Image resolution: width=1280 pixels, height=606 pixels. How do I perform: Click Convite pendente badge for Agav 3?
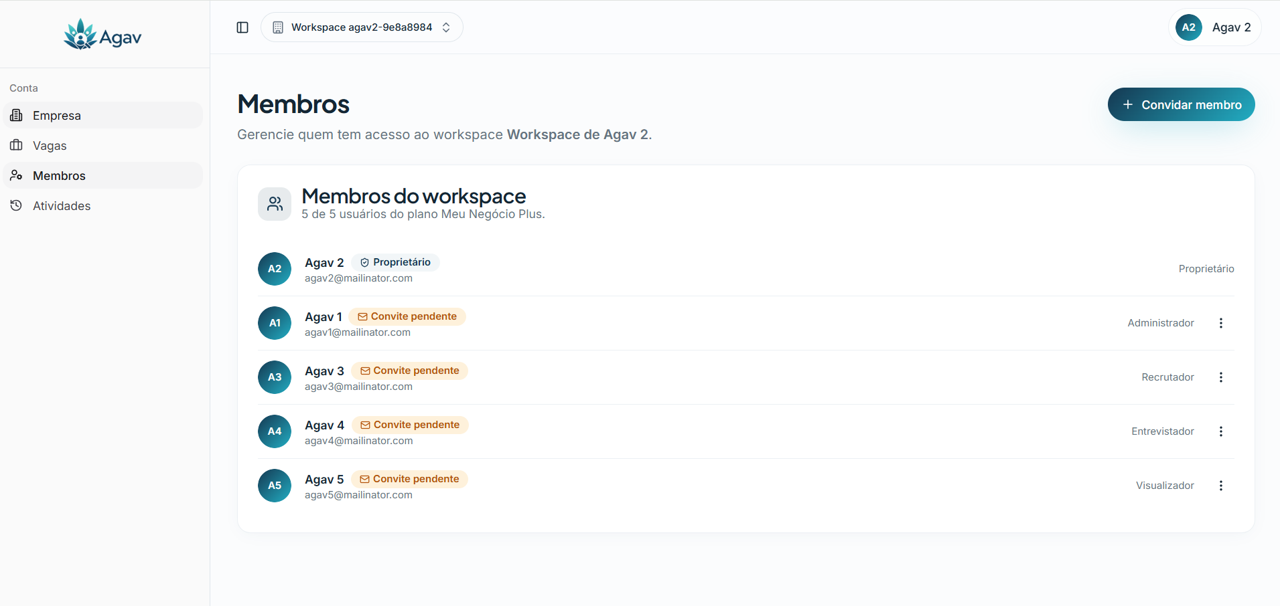(x=410, y=370)
